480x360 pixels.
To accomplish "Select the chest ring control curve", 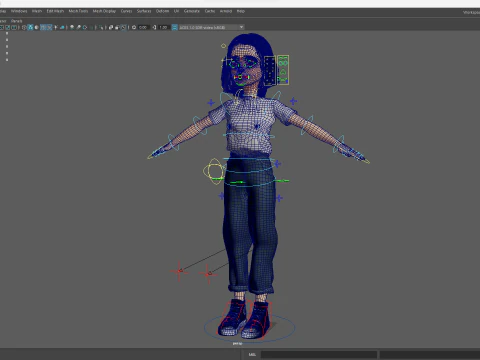I will (x=249, y=135).
